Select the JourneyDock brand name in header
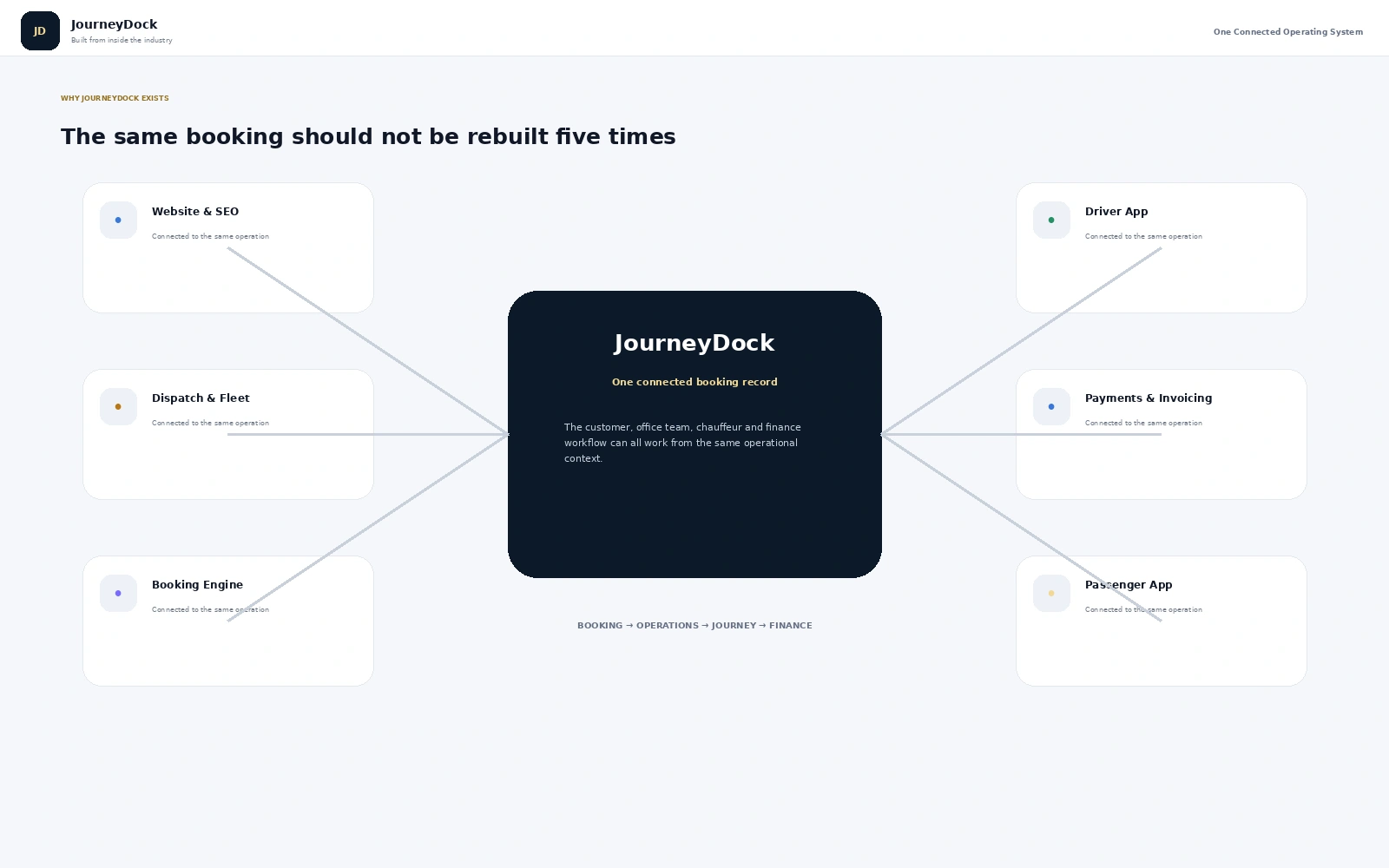 tap(114, 24)
